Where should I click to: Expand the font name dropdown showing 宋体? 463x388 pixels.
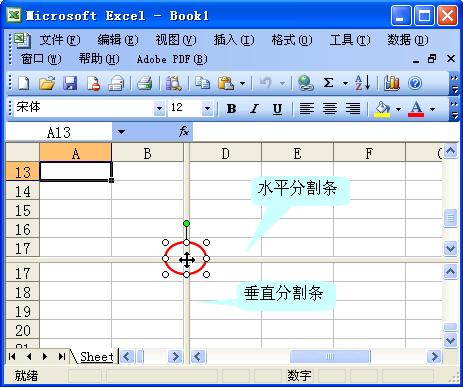(159, 109)
